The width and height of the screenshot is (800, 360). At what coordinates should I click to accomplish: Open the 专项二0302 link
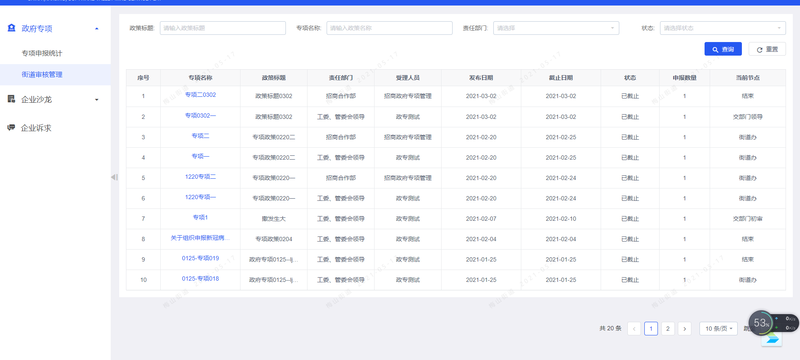point(201,95)
